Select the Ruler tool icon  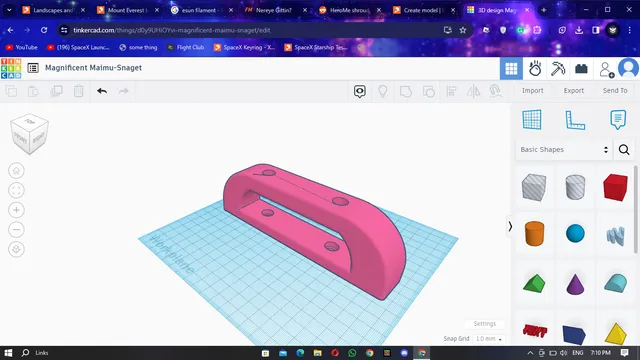click(575, 120)
